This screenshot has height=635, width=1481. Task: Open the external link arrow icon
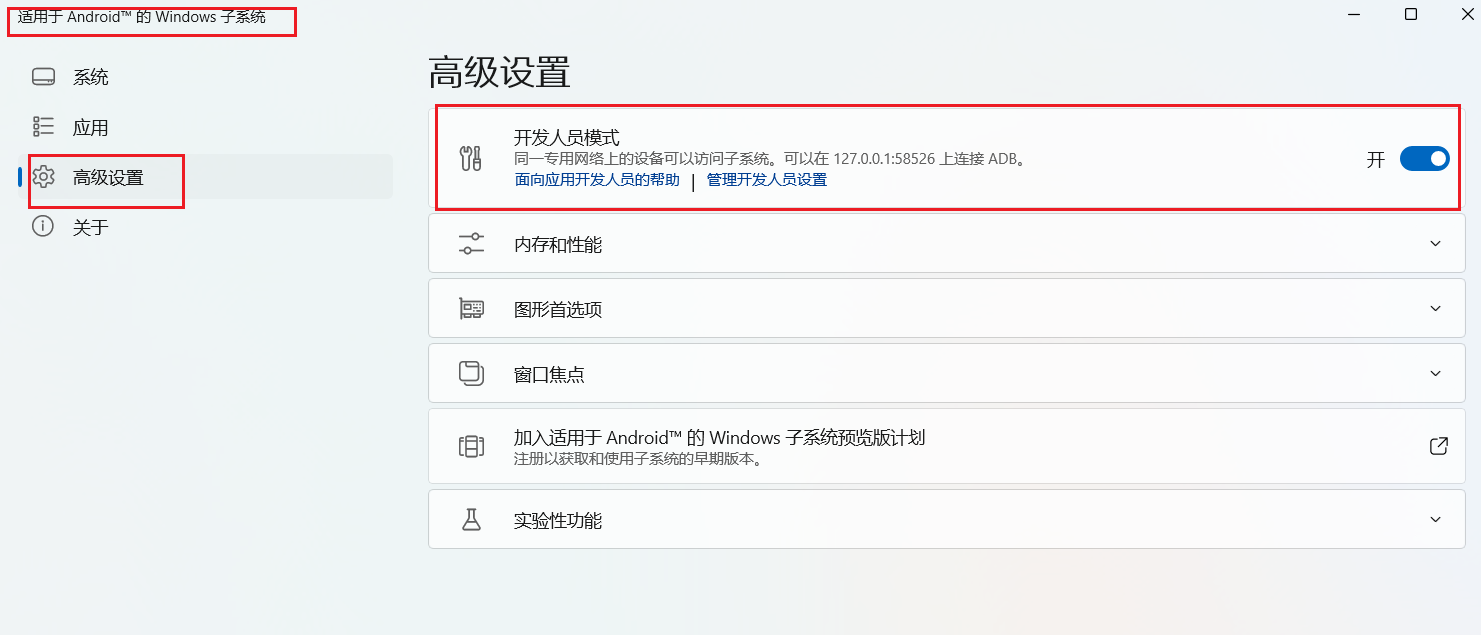[x=1438, y=446]
